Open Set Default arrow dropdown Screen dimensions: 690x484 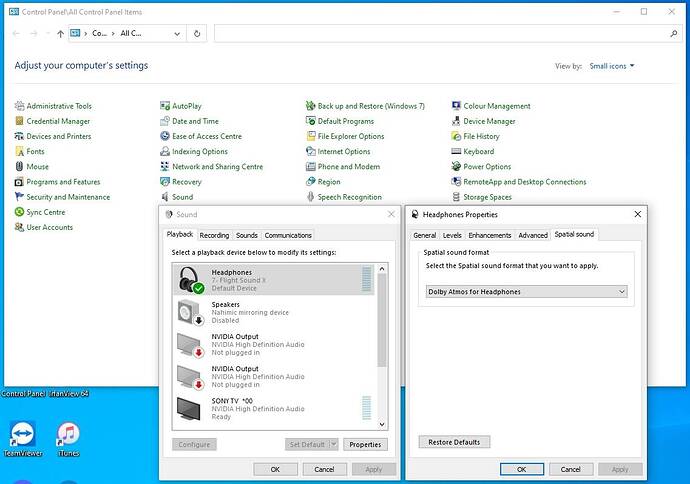point(334,444)
